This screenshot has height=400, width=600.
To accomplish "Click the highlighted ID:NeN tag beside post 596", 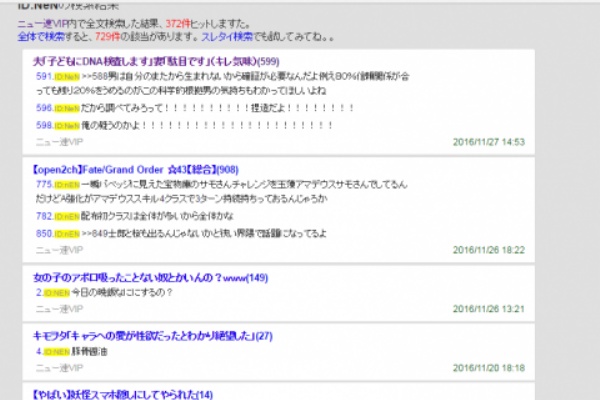I will tap(67, 109).
